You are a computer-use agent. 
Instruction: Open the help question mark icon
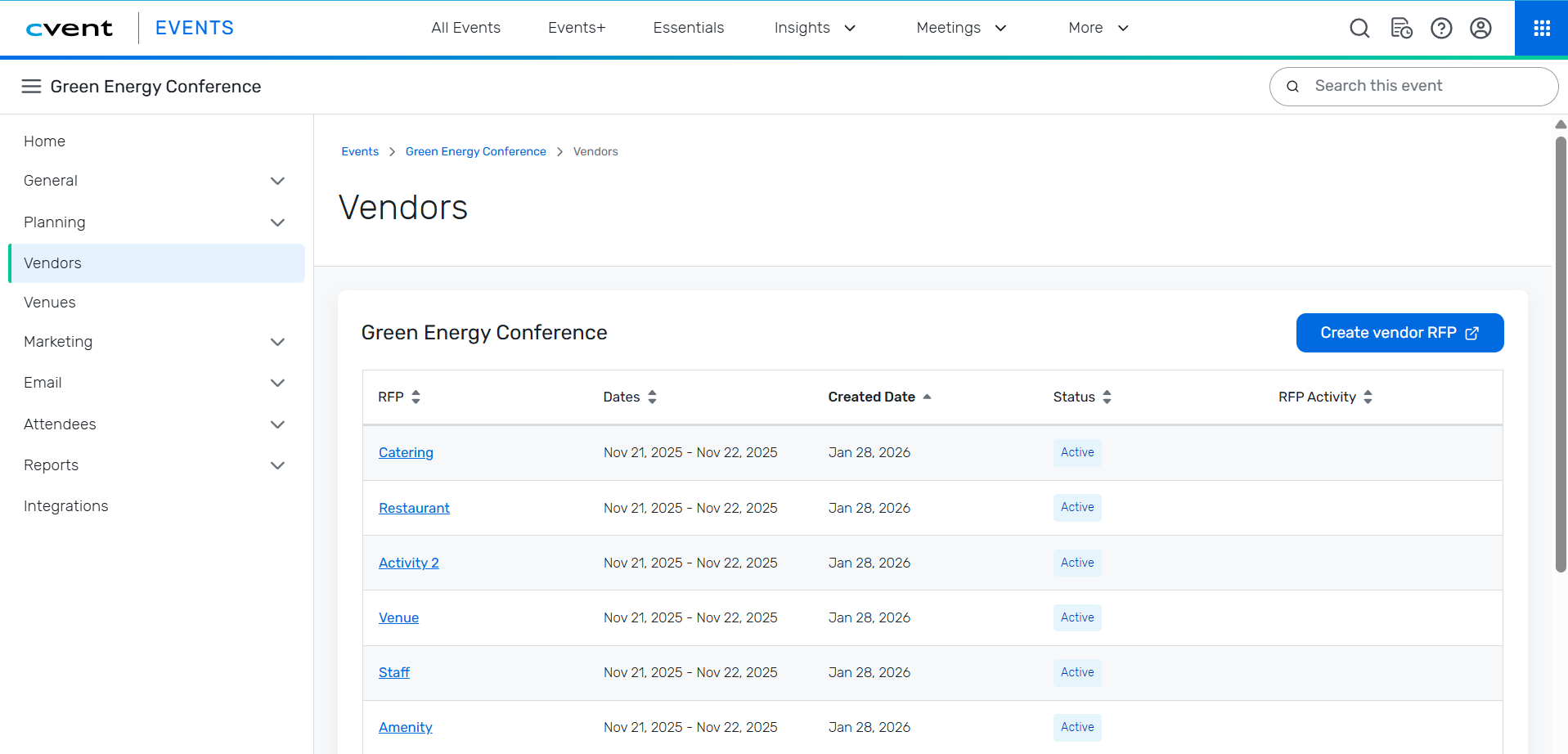pyautogui.click(x=1441, y=28)
